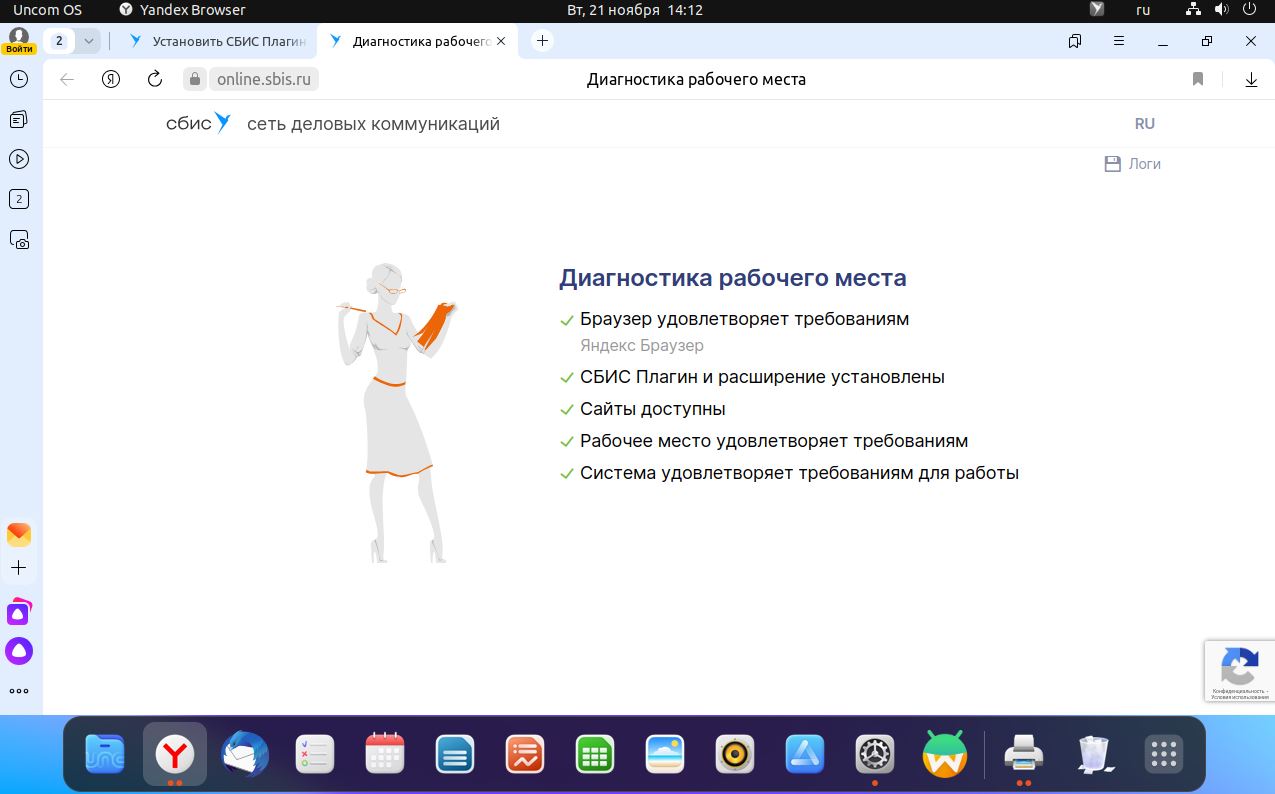
Task: Open the downloads arrow icon
Action: tap(1251, 78)
